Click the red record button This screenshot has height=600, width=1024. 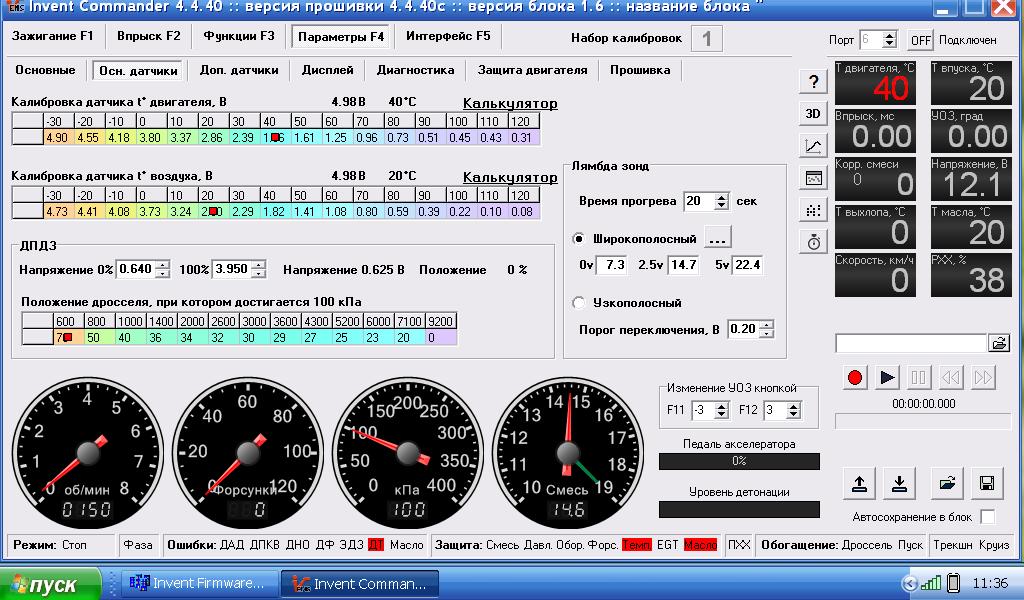click(x=854, y=377)
